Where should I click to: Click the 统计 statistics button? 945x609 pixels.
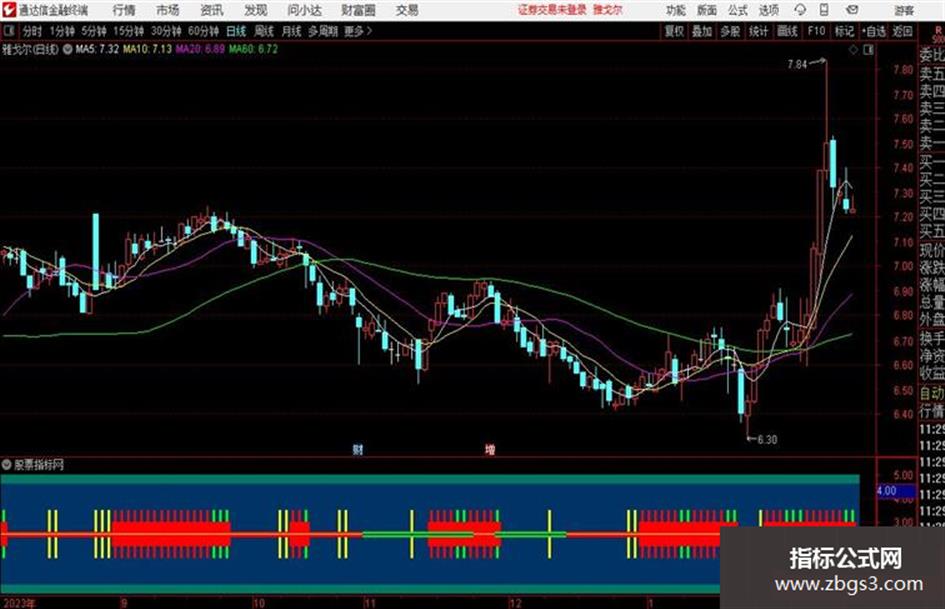click(x=759, y=31)
